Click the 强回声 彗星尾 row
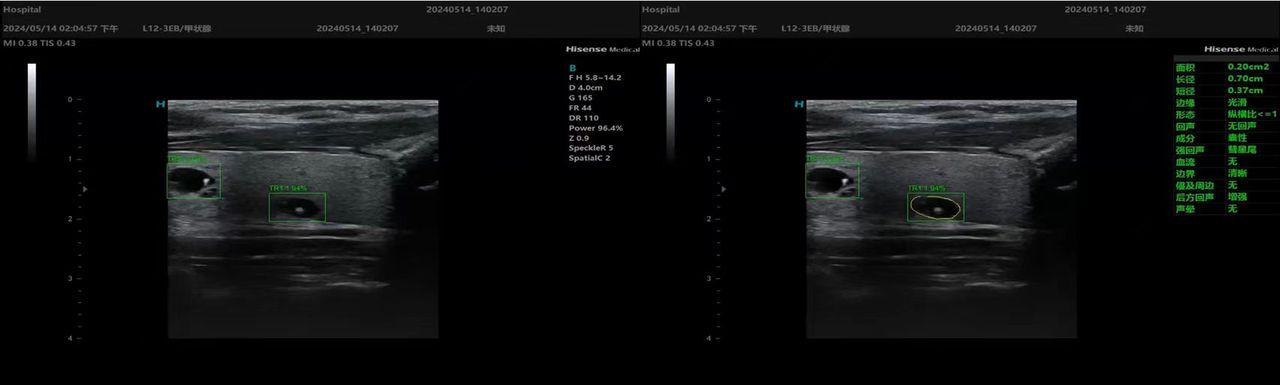The image size is (1280, 385). coord(1226,149)
